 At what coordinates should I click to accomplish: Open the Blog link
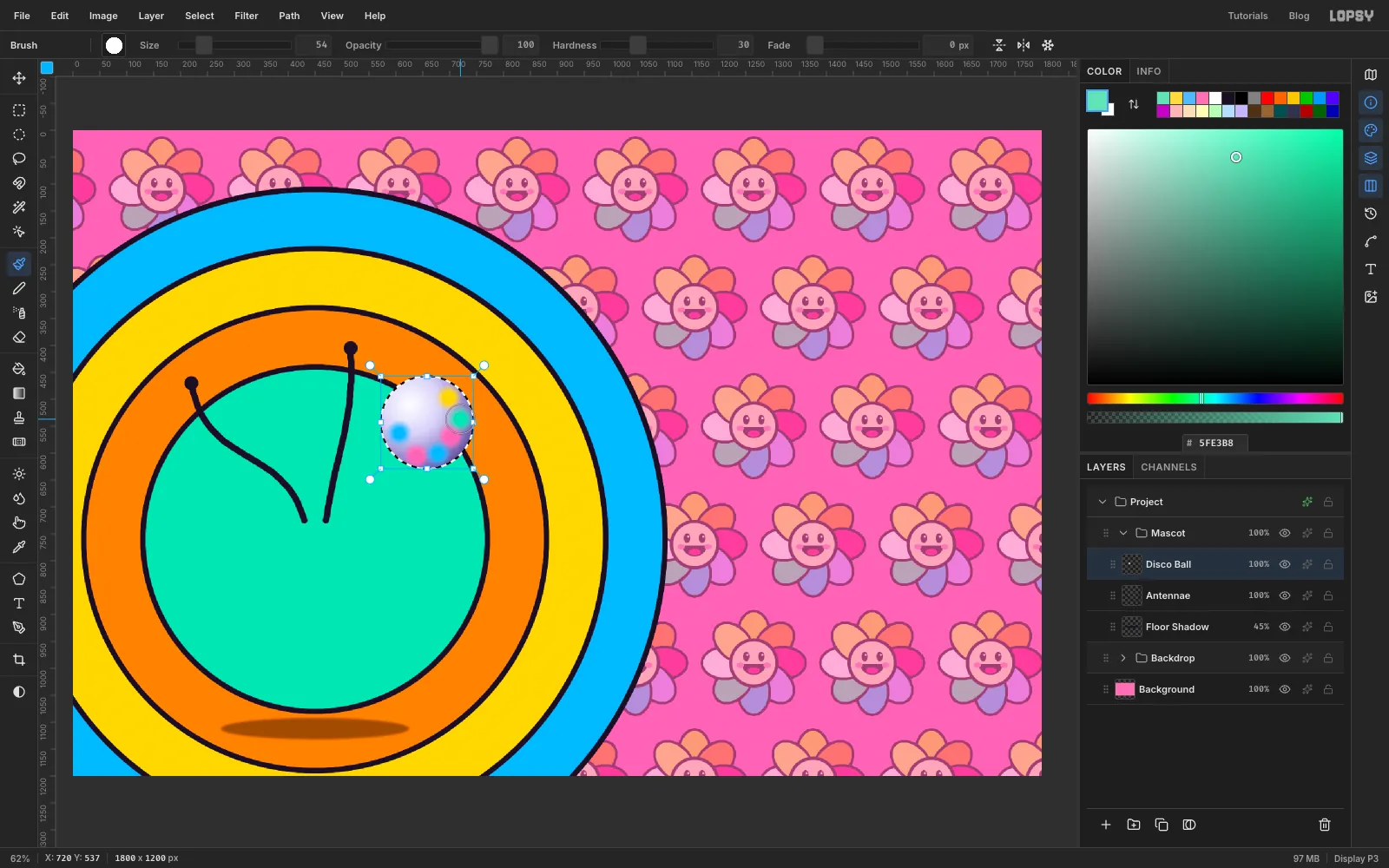1299,16
